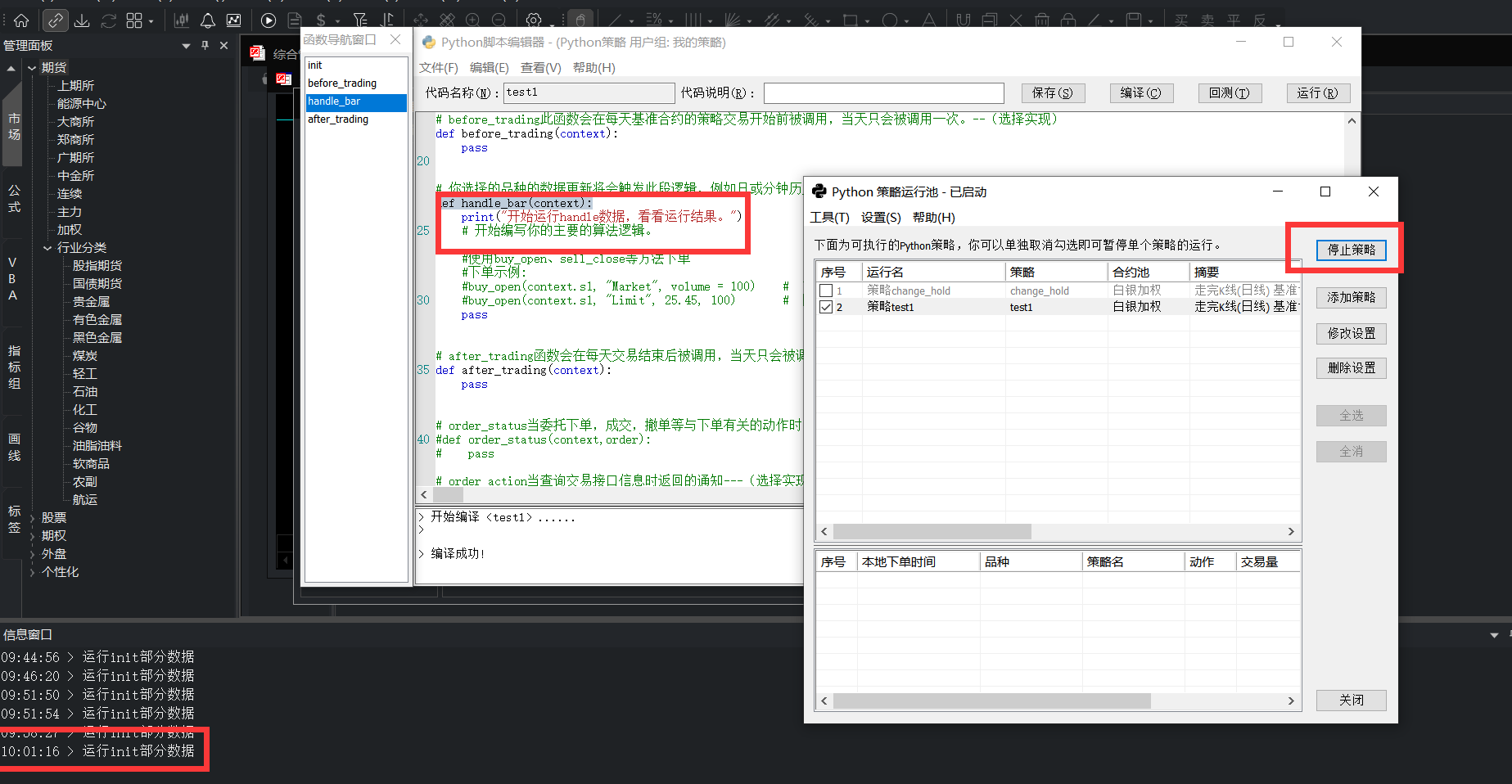The image size is (1512, 784).
Task: Expand the 外盘 tree node
Action: (x=32, y=554)
